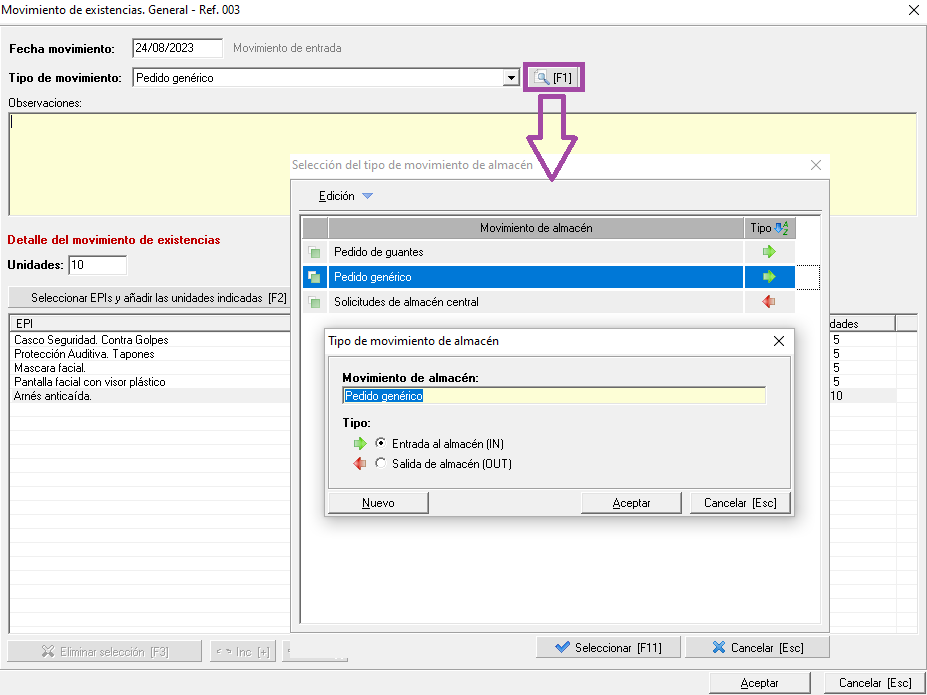The width and height of the screenshot is (927, 695).
Task: Click row marker icon for Solicitudes de almacén central
Action: (x=315, y=302)
